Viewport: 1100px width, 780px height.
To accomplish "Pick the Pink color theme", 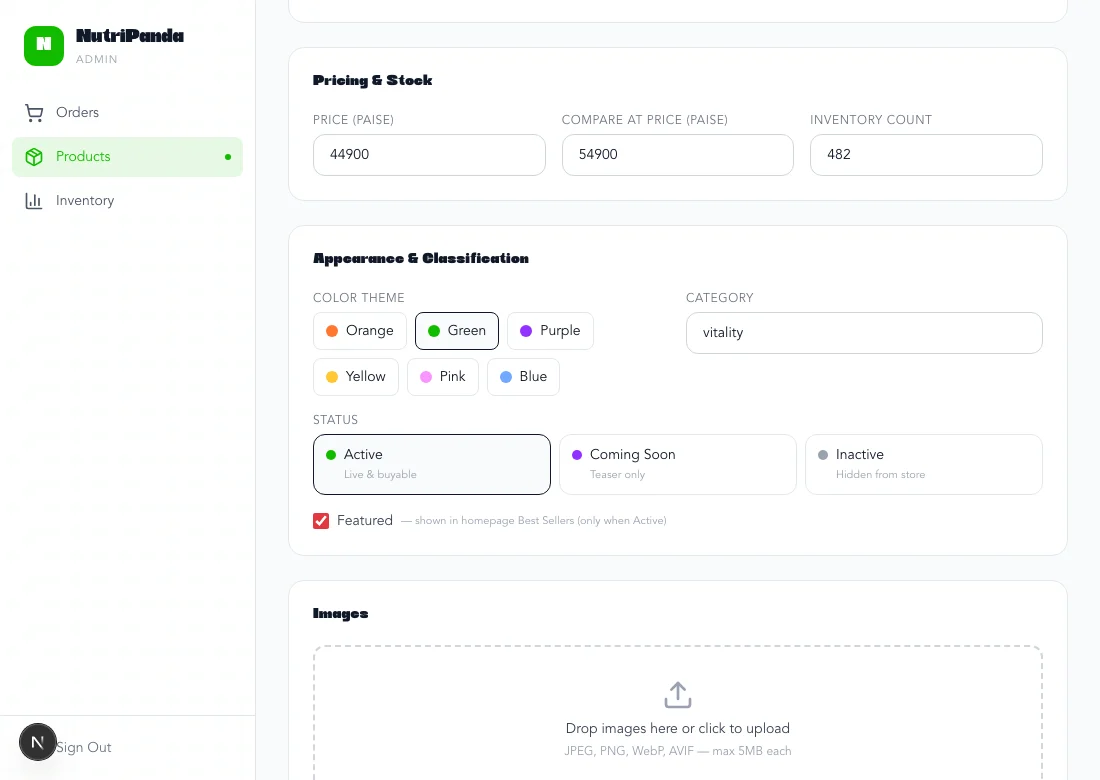I will (443, 377).
